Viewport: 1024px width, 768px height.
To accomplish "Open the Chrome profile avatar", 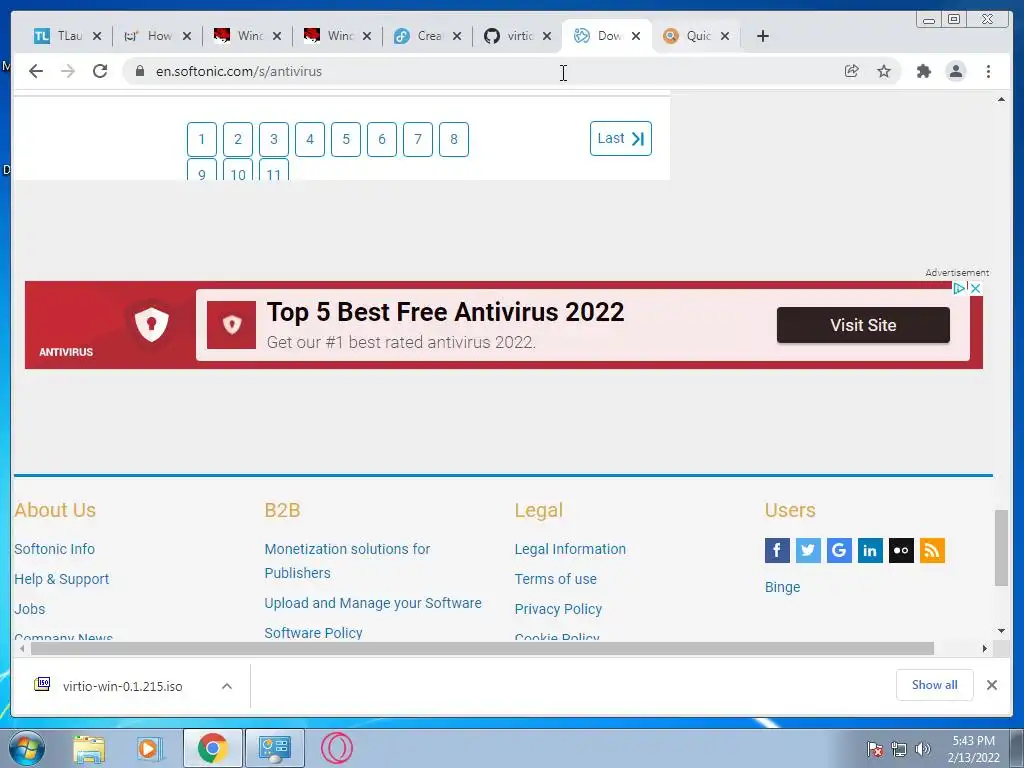I will [x=956, y=71].
